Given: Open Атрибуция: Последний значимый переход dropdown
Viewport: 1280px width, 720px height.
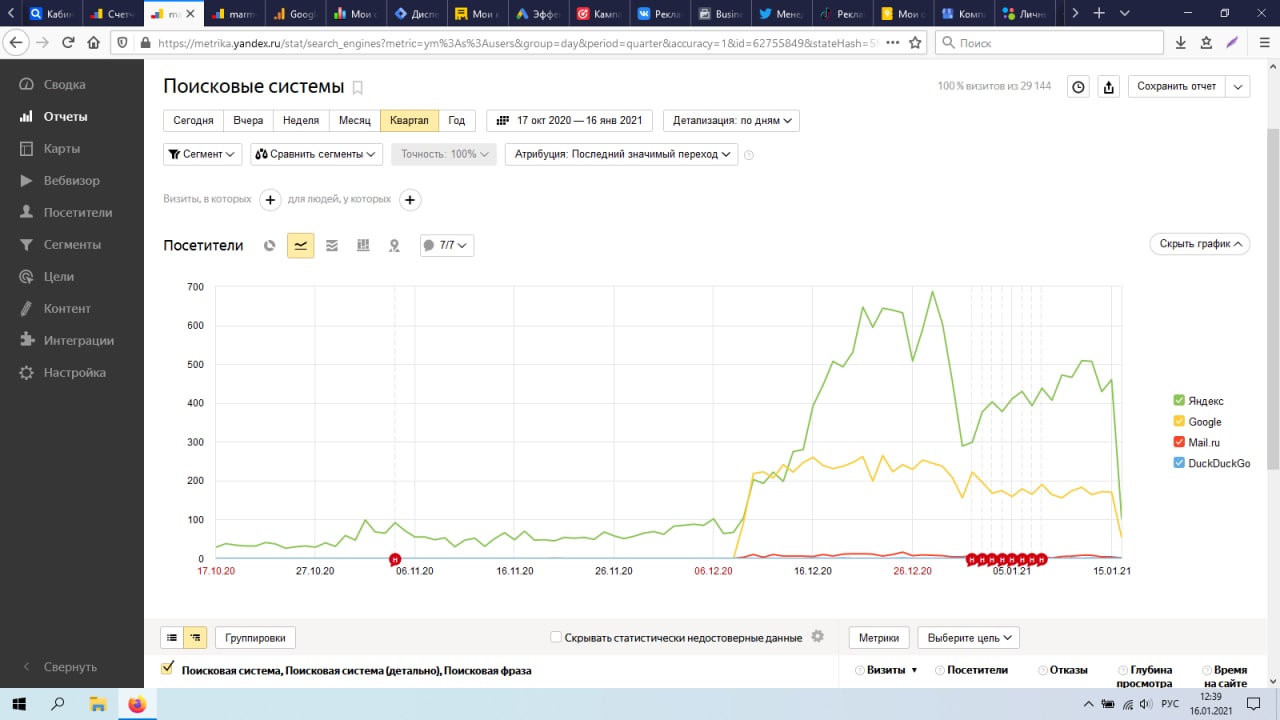Looking at the screenshot, I should click(x=621, y=154).
